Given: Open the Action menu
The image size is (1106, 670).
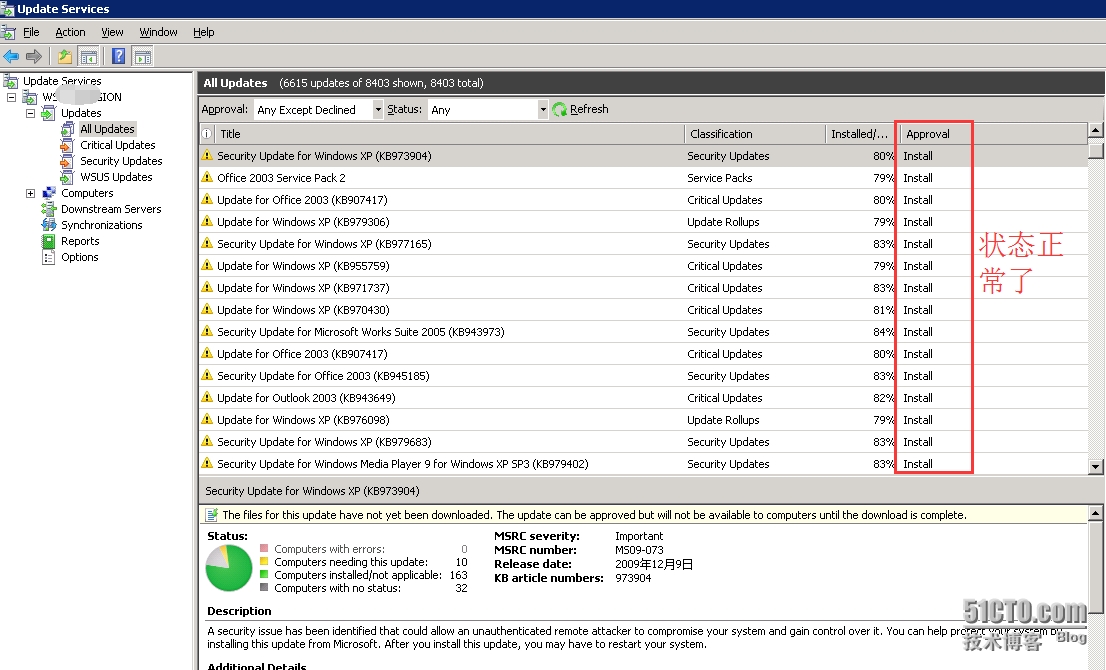Looking at the screenshot, I should click(x=71, y=32).
